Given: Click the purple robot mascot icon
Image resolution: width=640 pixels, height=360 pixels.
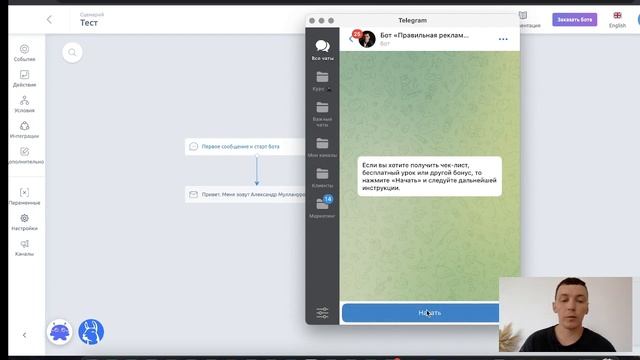Looking at the screenshot, I should pos(60,332).
